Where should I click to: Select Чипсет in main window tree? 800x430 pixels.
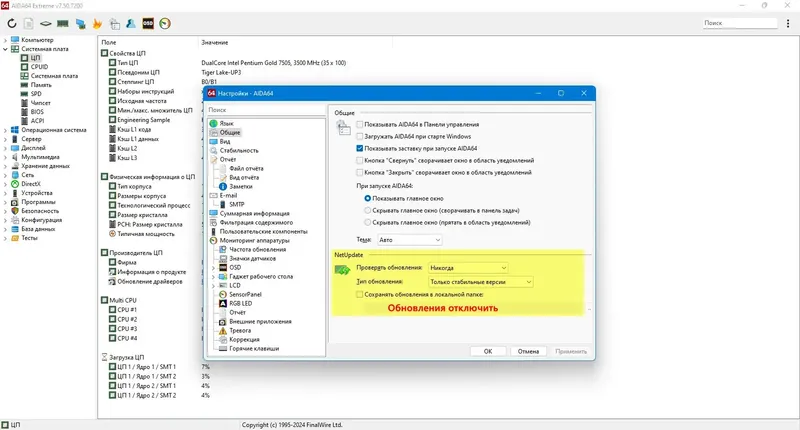(x=40, y=103)
